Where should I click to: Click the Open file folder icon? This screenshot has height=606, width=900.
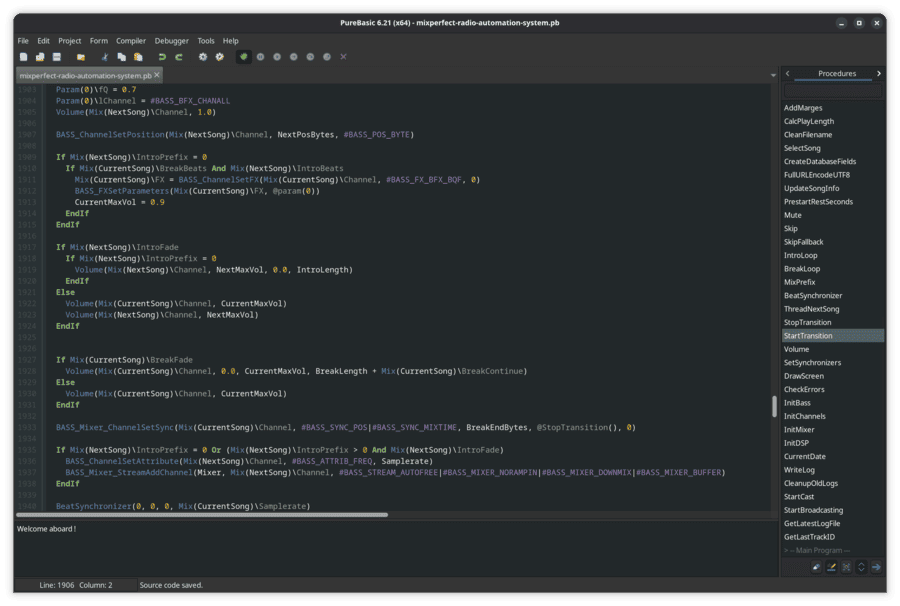tap(81, 57)
